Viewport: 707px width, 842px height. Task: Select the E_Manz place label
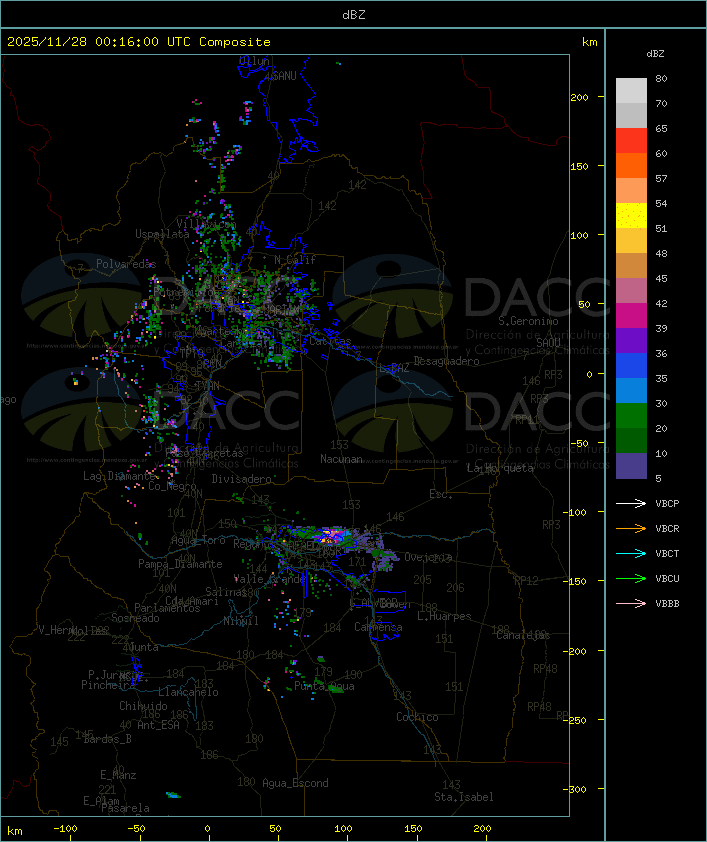click(x=118, y=775)
